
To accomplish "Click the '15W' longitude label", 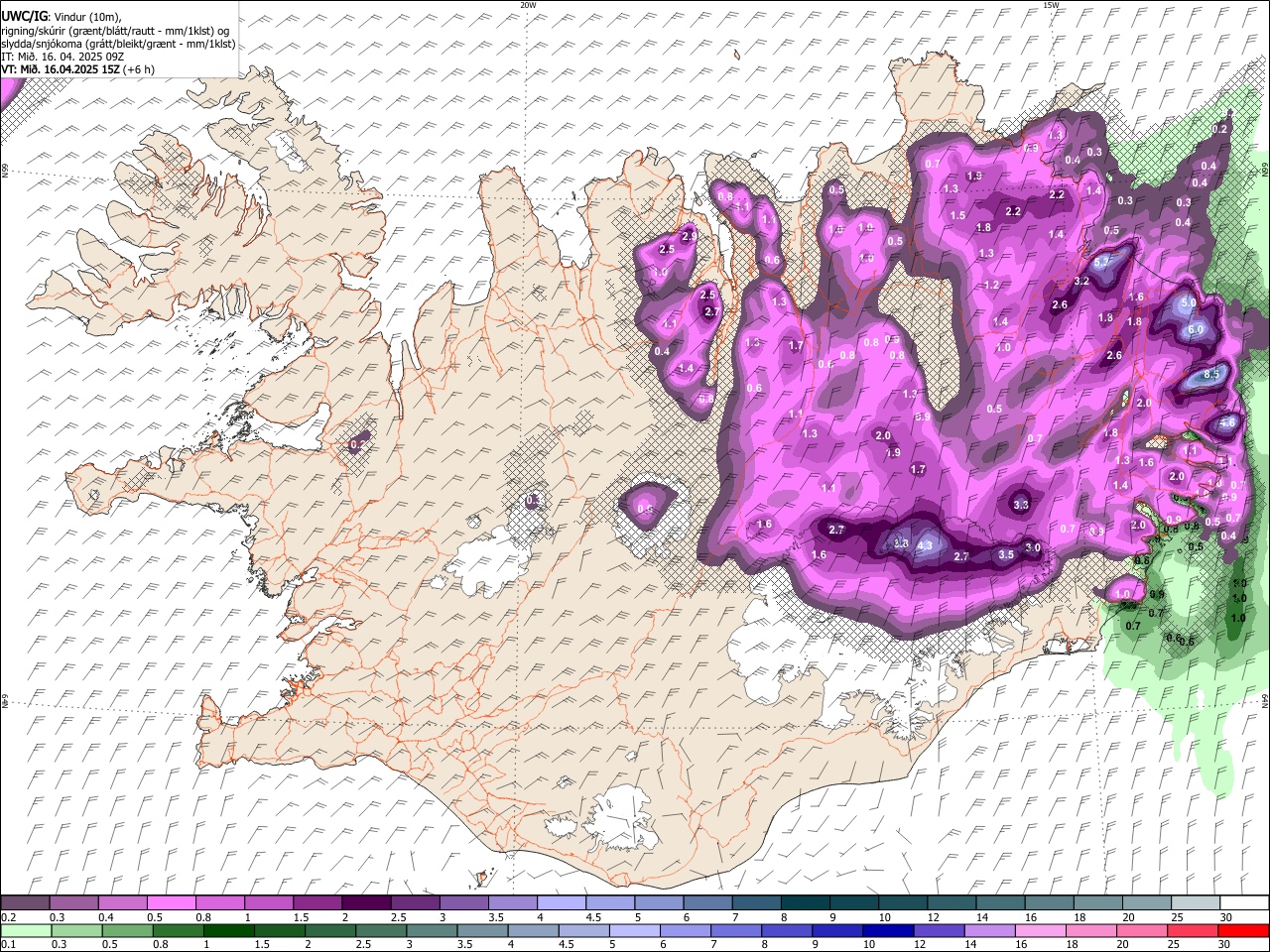I will click(1051, 5).
